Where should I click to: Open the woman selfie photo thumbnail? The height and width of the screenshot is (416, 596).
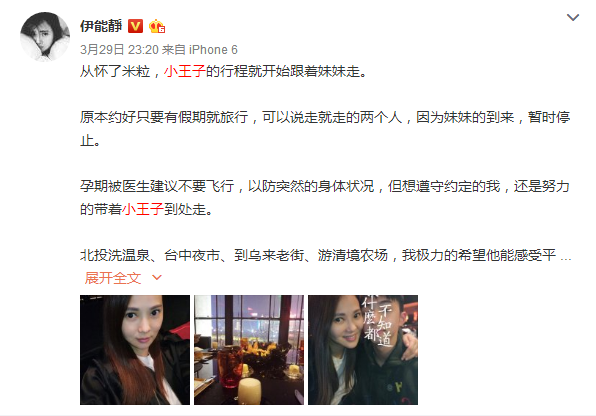(135, 350)
